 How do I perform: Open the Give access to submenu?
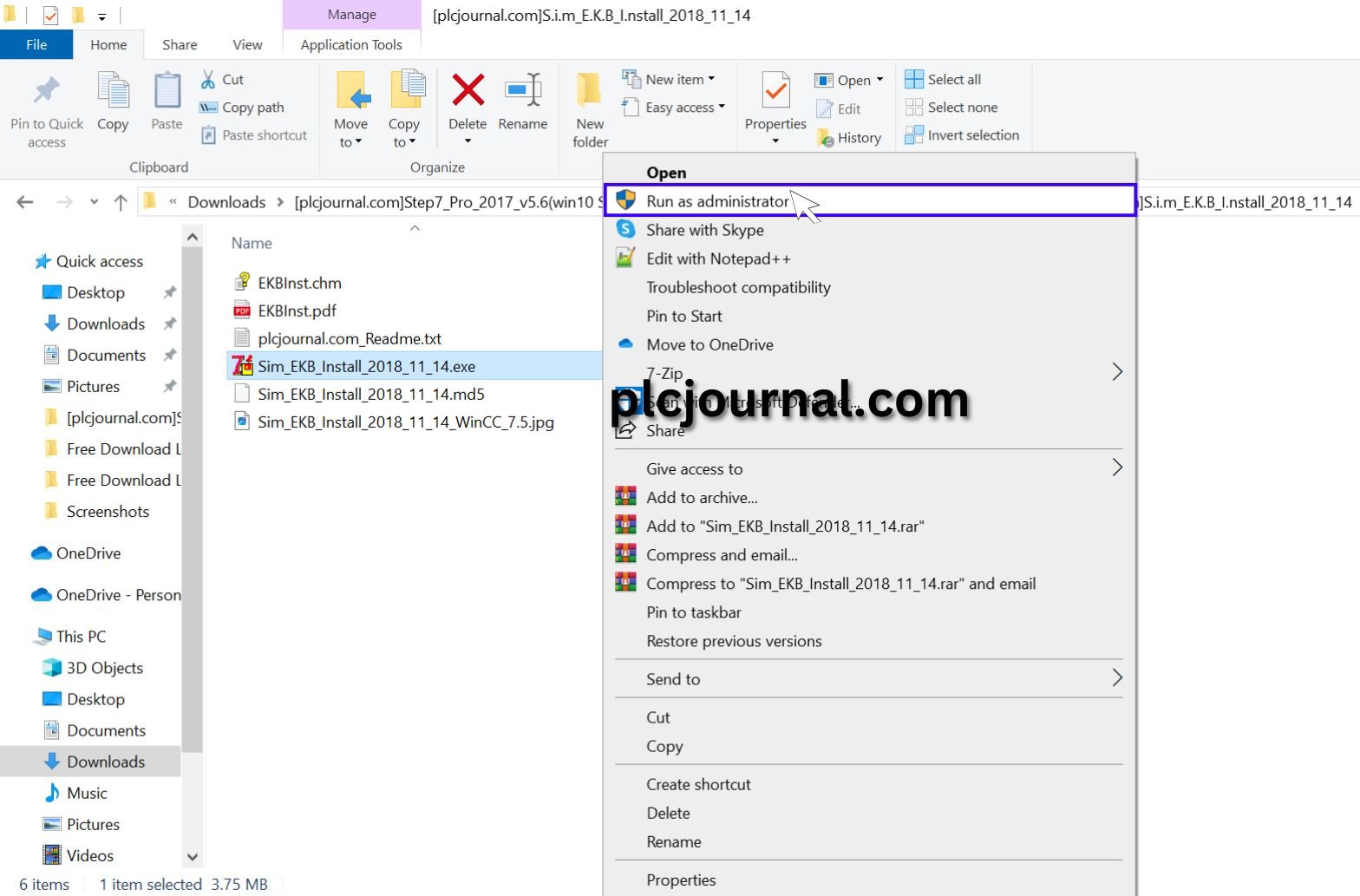pyautogui.click(x=869, y=468)
